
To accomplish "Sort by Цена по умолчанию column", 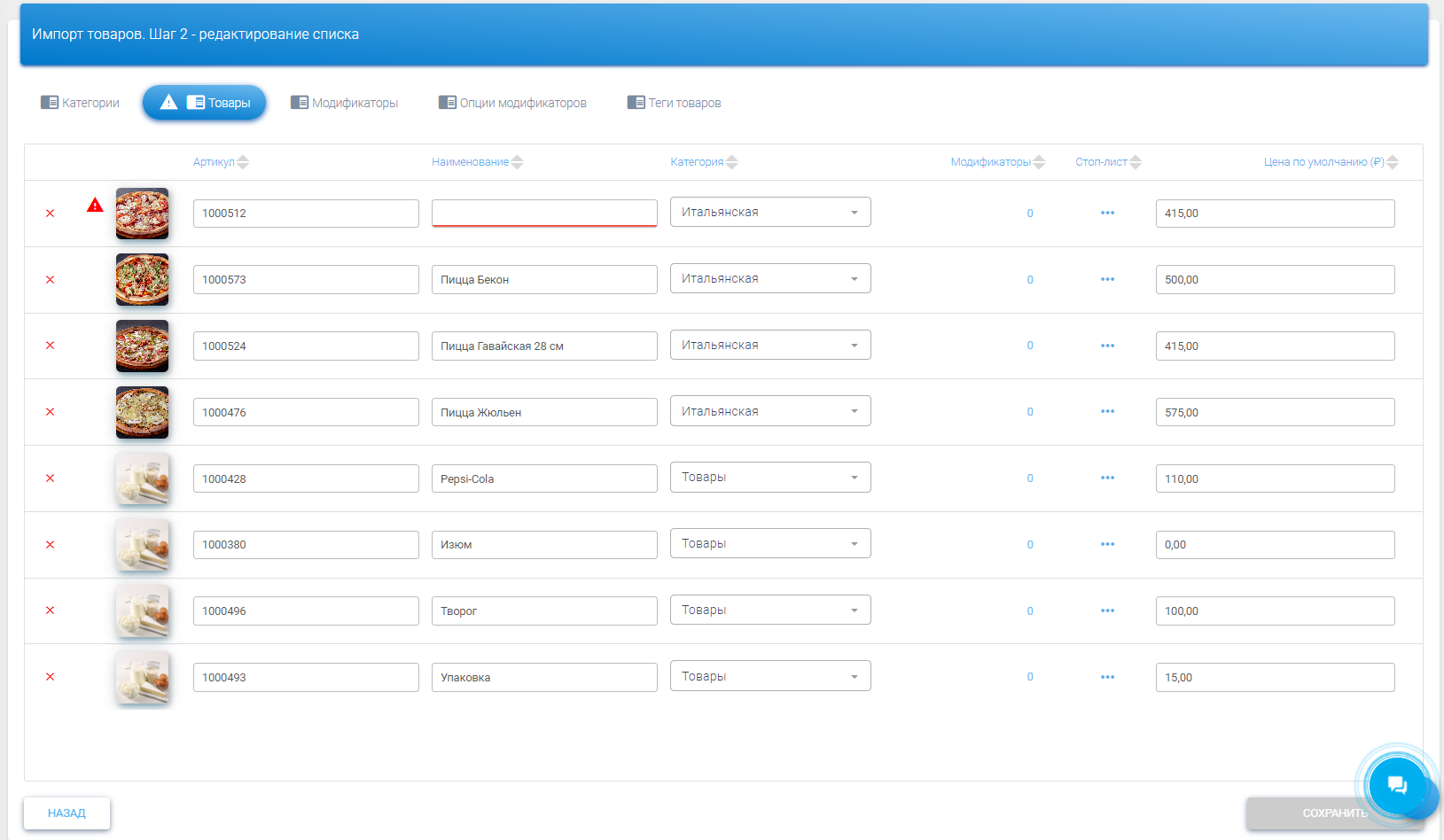I will tap(1330, 162).
